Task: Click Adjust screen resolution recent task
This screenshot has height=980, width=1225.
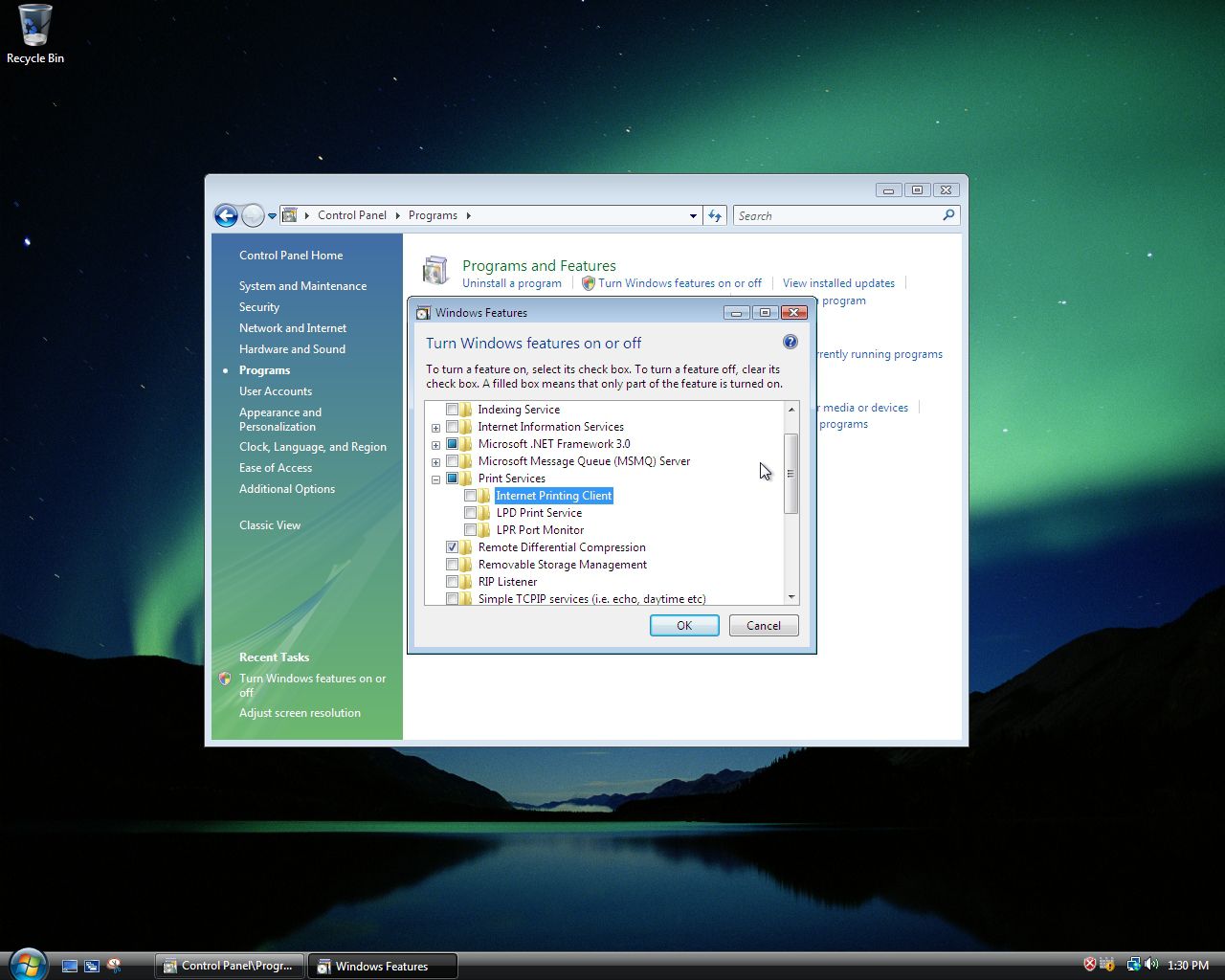Action: 300,713
